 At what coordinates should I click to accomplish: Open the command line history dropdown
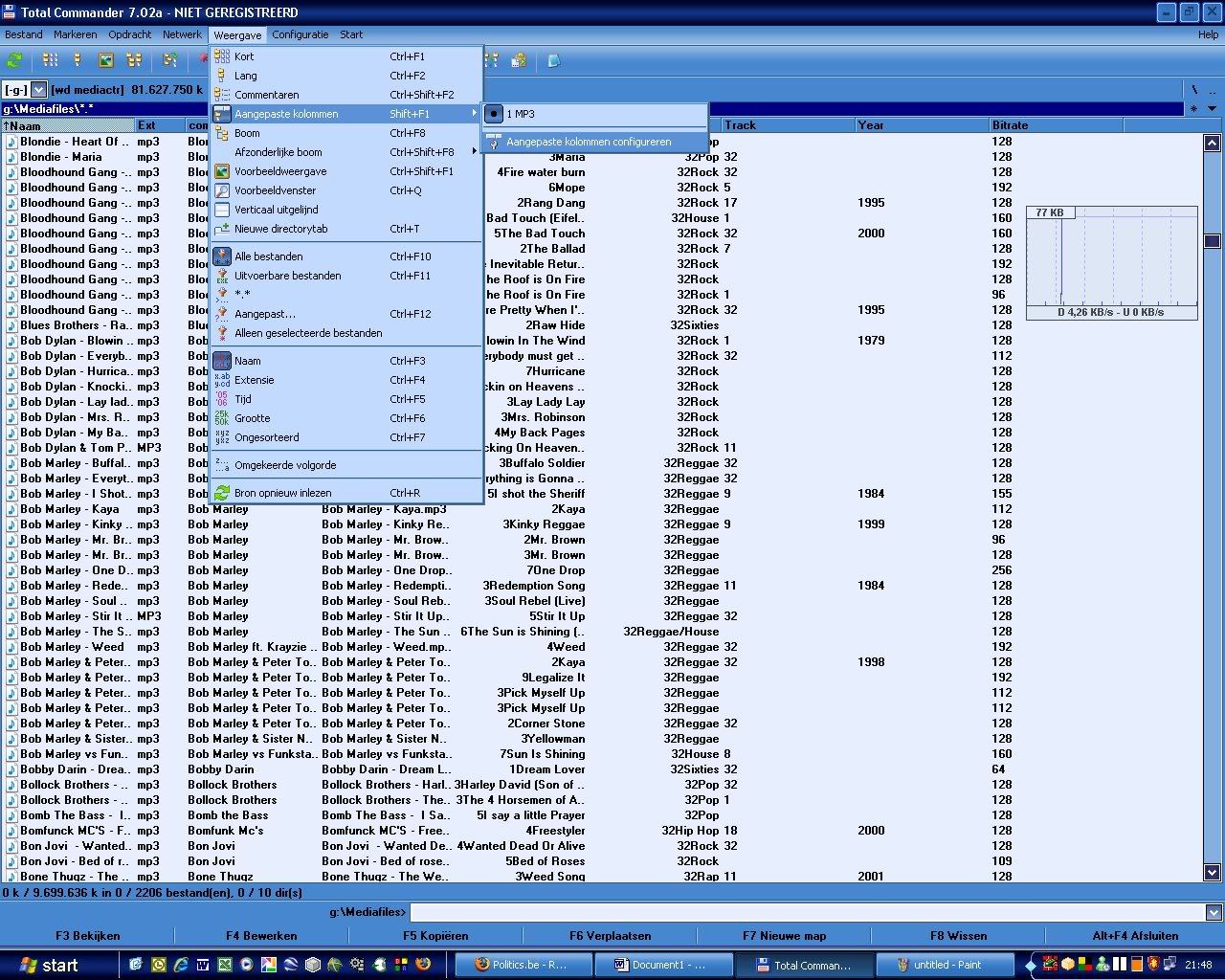[x=1214, y=913]
